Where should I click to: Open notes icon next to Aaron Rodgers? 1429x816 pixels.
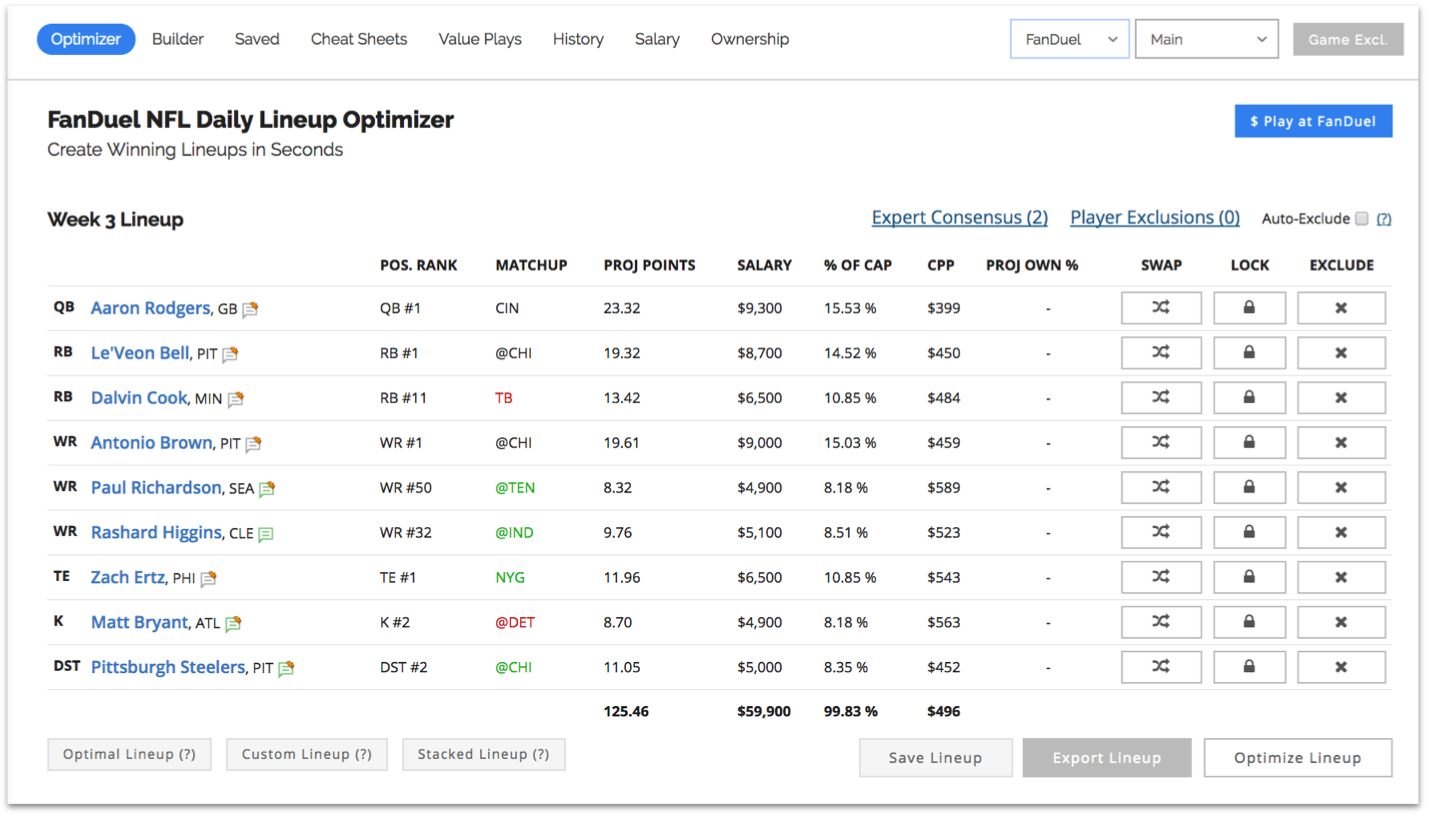[250, 309]
